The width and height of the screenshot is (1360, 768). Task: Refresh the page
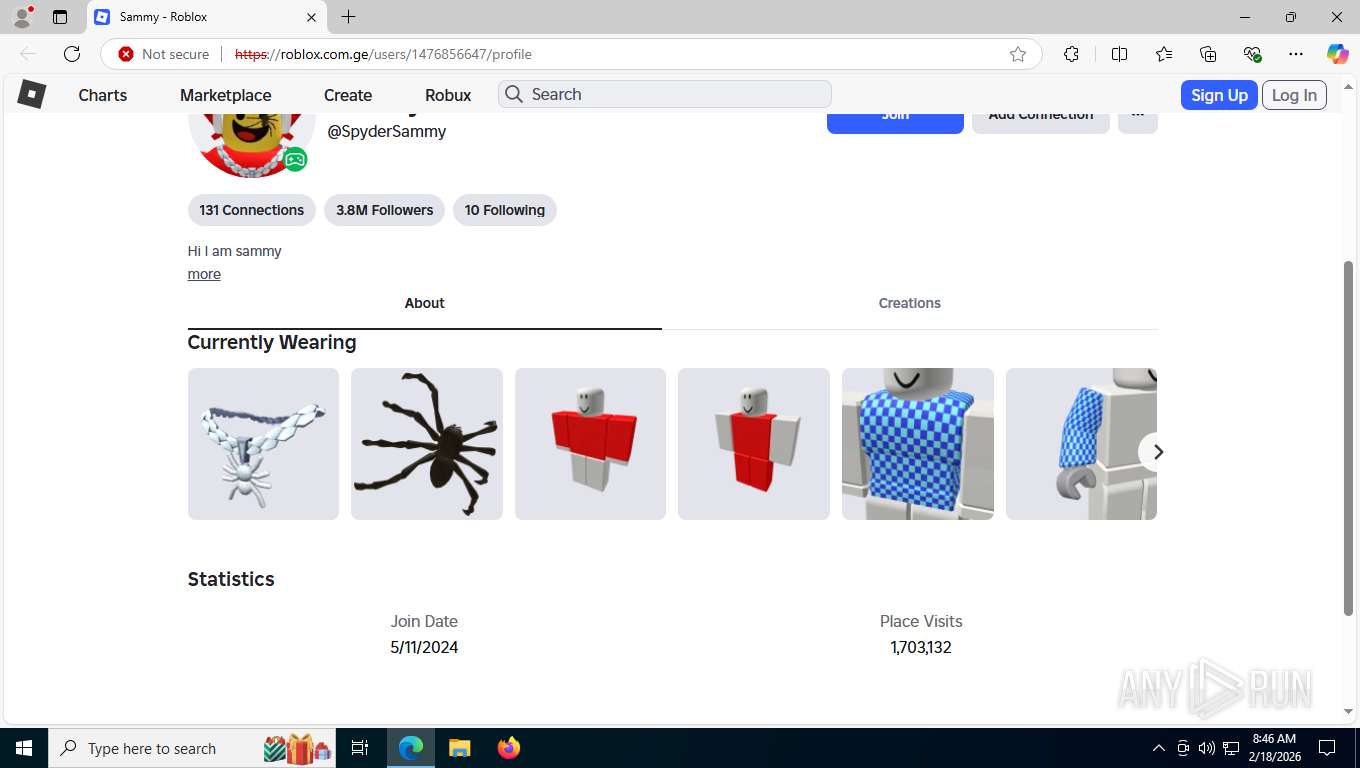tap(72, 54)
